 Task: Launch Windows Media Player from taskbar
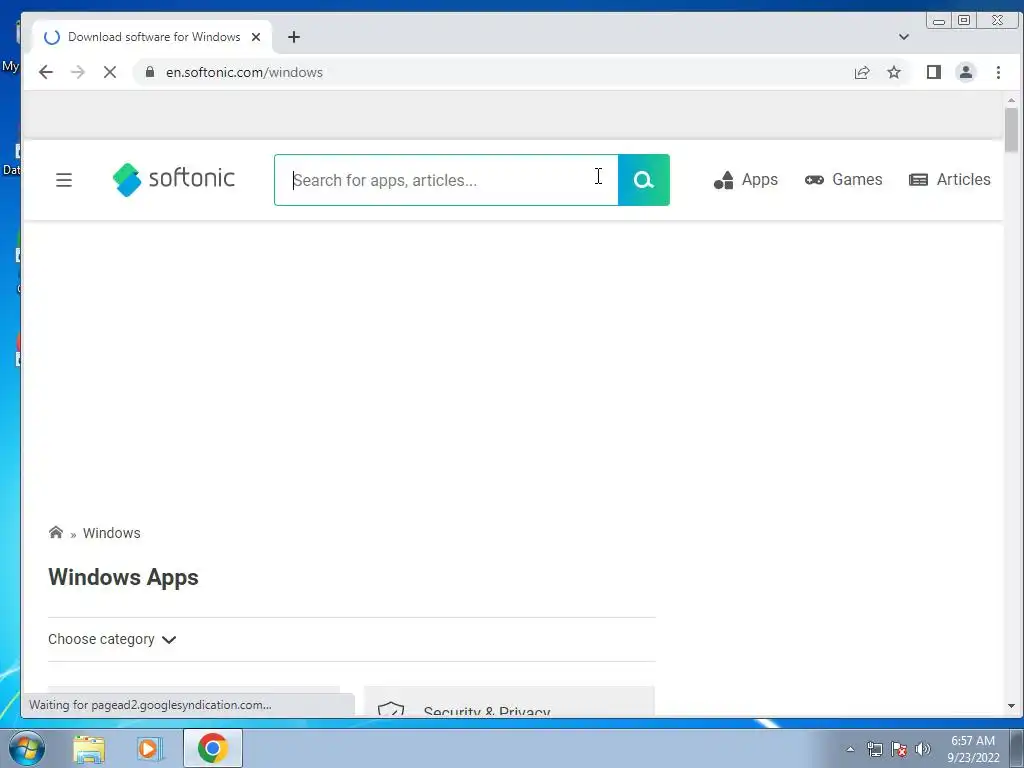click(150, 748)
